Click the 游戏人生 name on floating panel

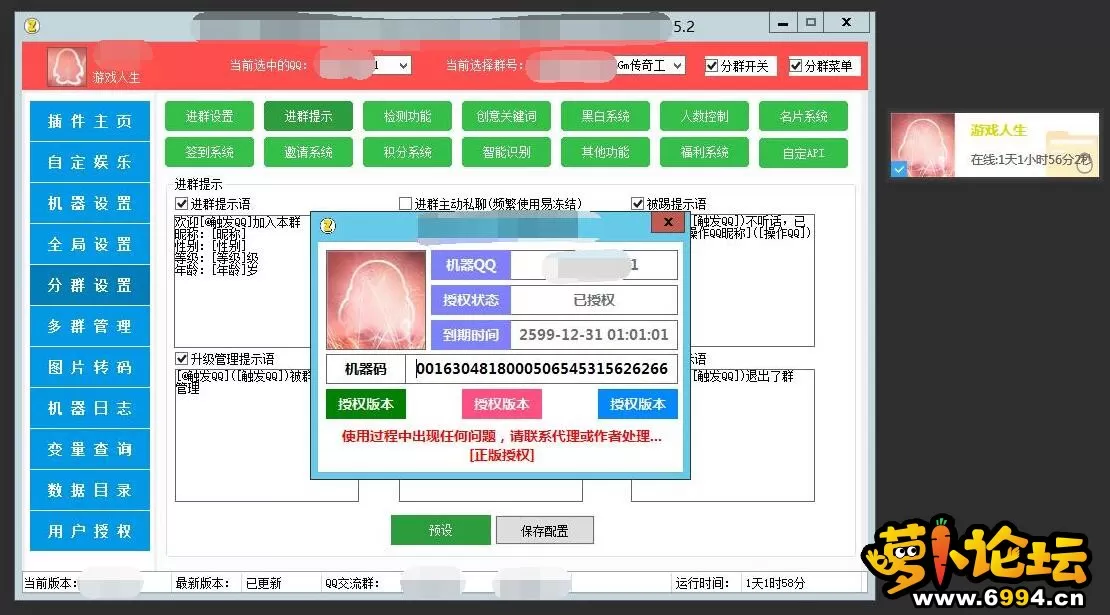pyautogui.click(x=998, y=130)
